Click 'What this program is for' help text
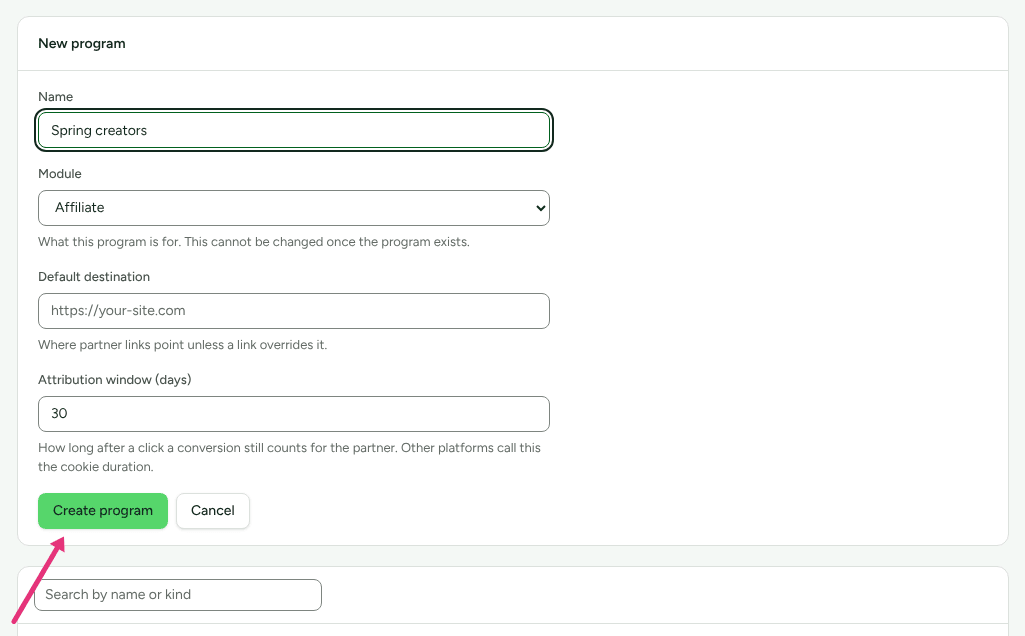The image size is (1025, 636). tap(254, 242)
